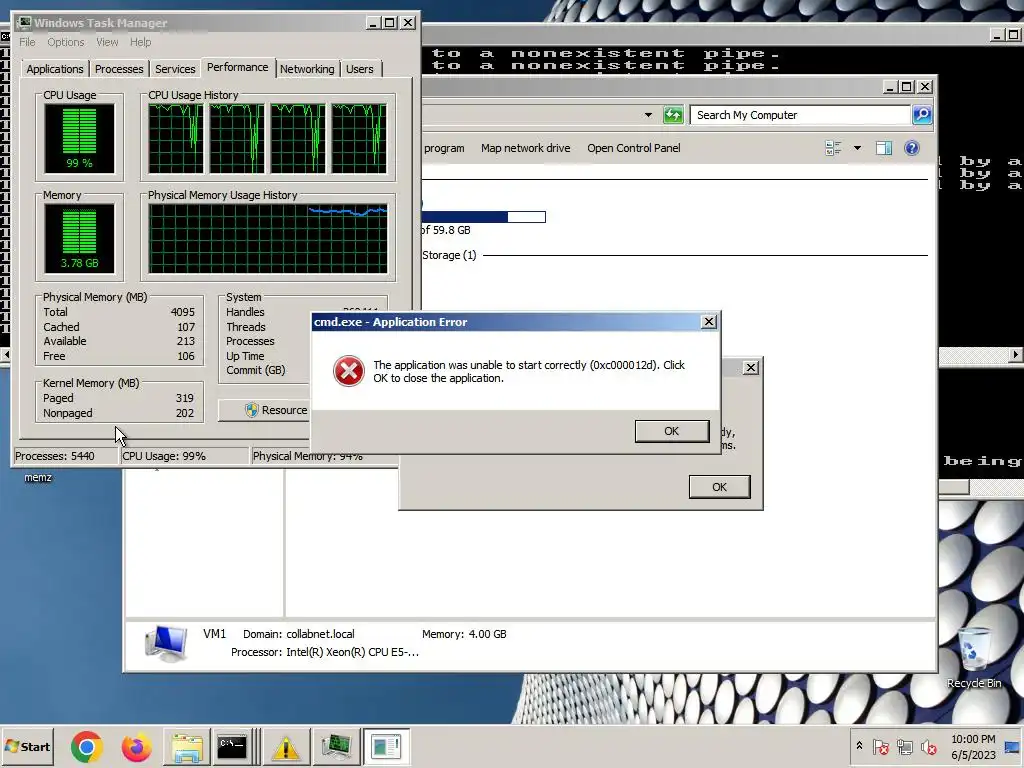Screen dimensions: 1024x768
Task: Click the Storage (1) group header
Action: (x=449, y=255)
